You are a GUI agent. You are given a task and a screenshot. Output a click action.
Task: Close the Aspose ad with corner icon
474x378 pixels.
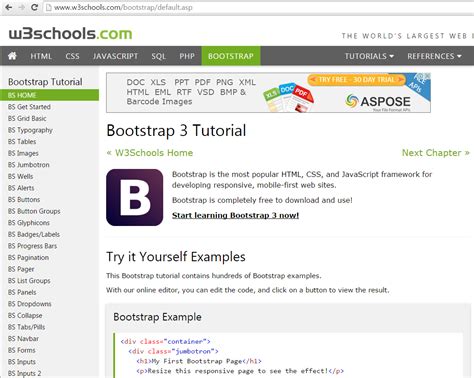click(x=427, y=76)
